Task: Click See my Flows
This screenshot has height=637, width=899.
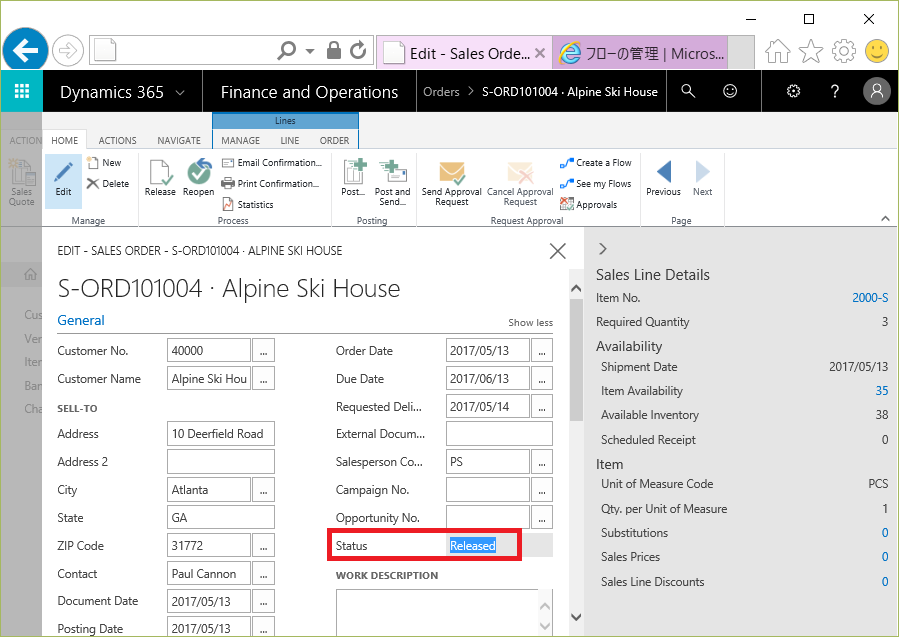Action: [x=596, y=183]
